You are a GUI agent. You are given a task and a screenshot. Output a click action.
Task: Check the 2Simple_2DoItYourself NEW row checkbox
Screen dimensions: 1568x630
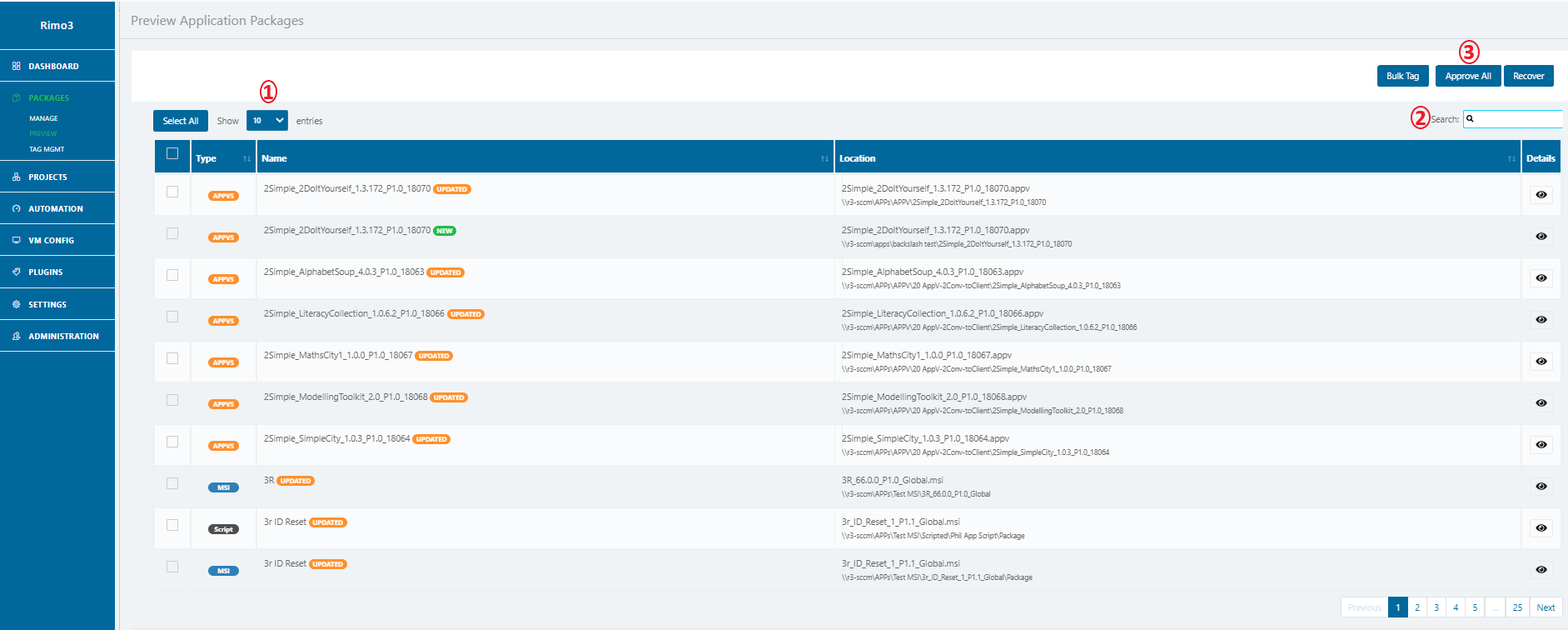[172, 233]
